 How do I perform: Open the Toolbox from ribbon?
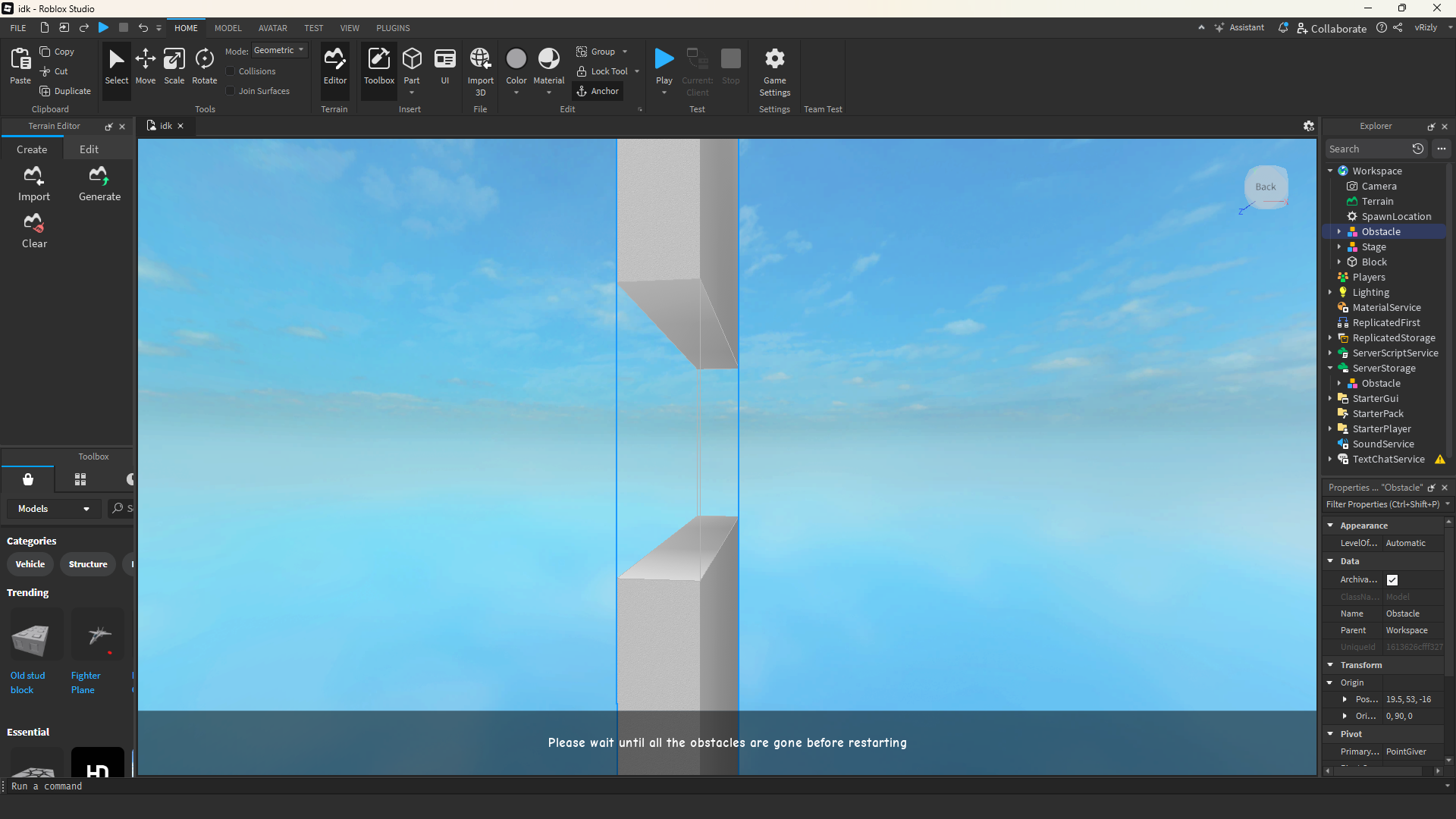click(378, 67)
